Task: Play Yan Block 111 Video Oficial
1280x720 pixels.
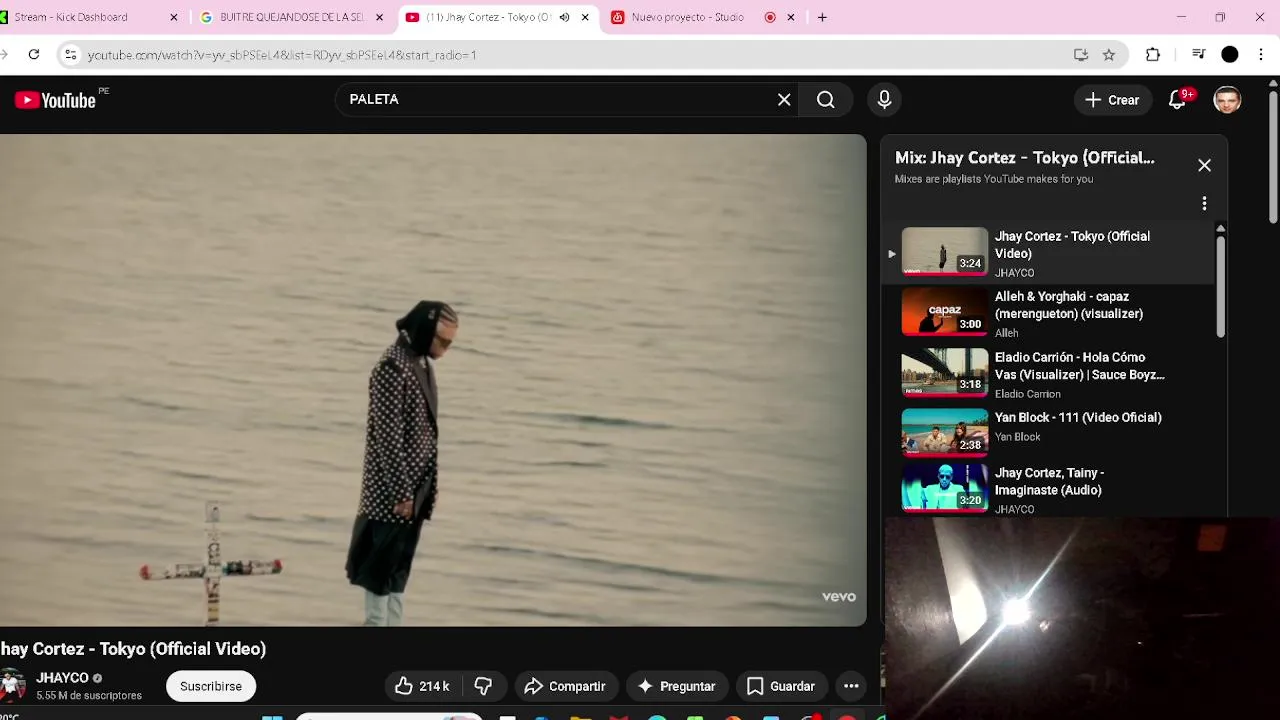Action: 1050,432
